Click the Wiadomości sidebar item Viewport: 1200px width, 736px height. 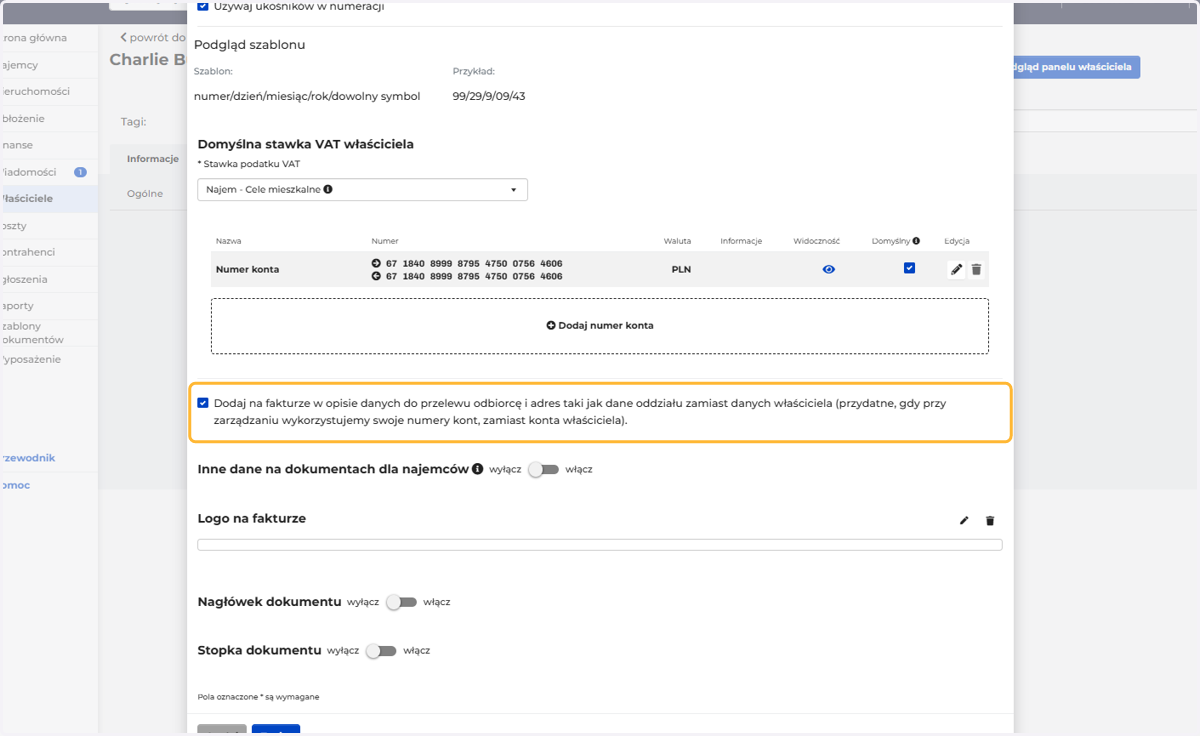coord(49,172)
